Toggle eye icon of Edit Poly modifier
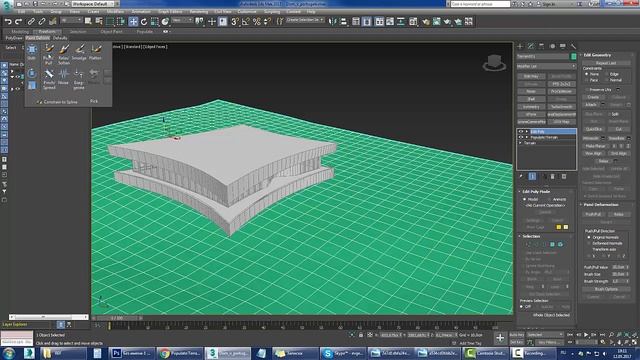This screenshot has width=640, height=360. tap(521, 131)
